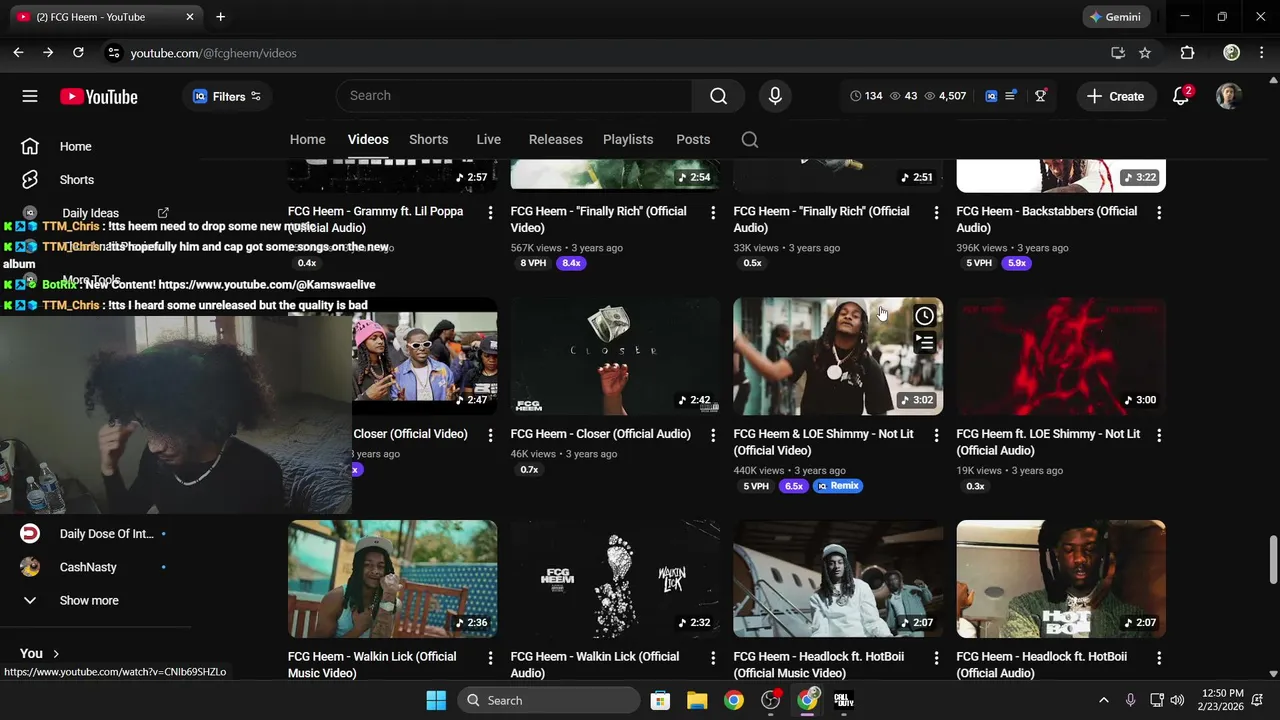Open the Posts tab

coord(693,140)
